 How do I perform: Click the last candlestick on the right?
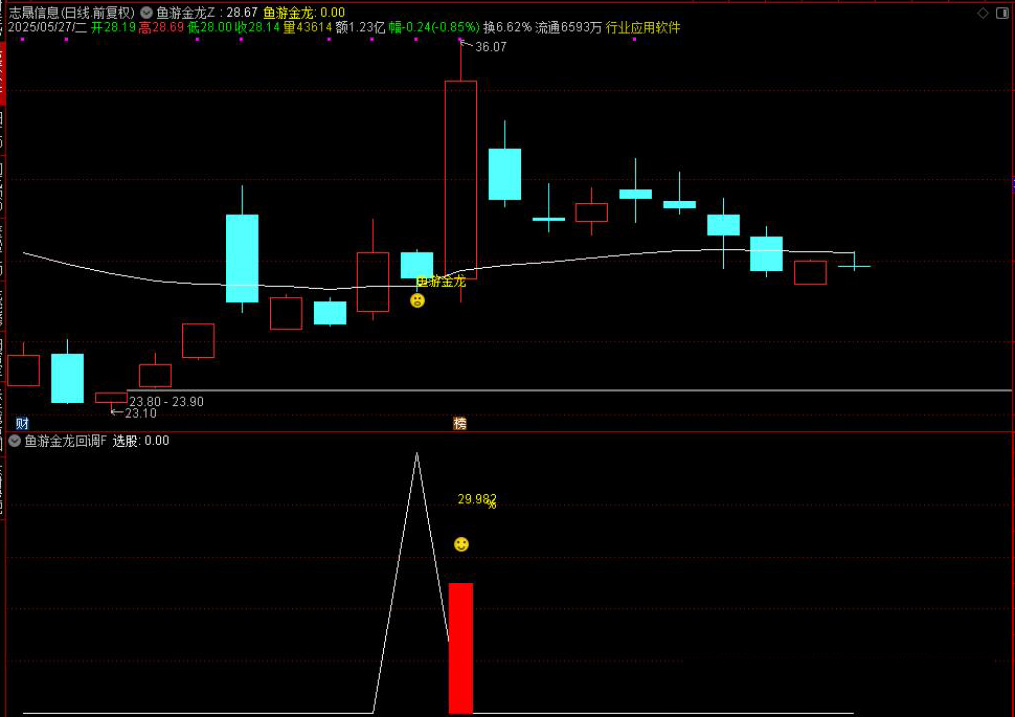(854, 264)
